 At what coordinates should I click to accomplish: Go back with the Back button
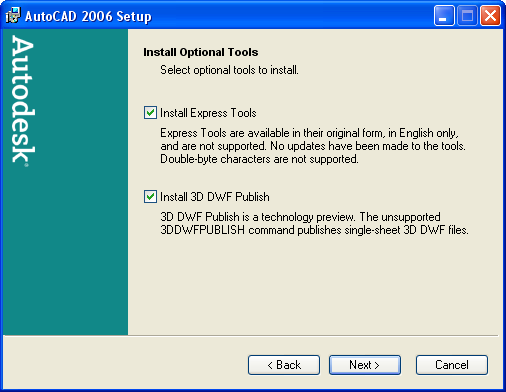284,365
